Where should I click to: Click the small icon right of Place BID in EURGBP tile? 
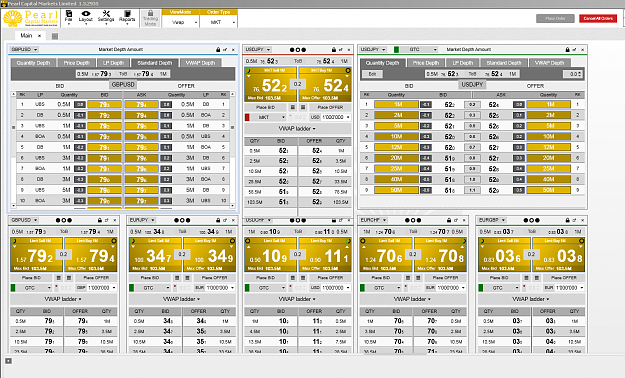pos(526,278)
